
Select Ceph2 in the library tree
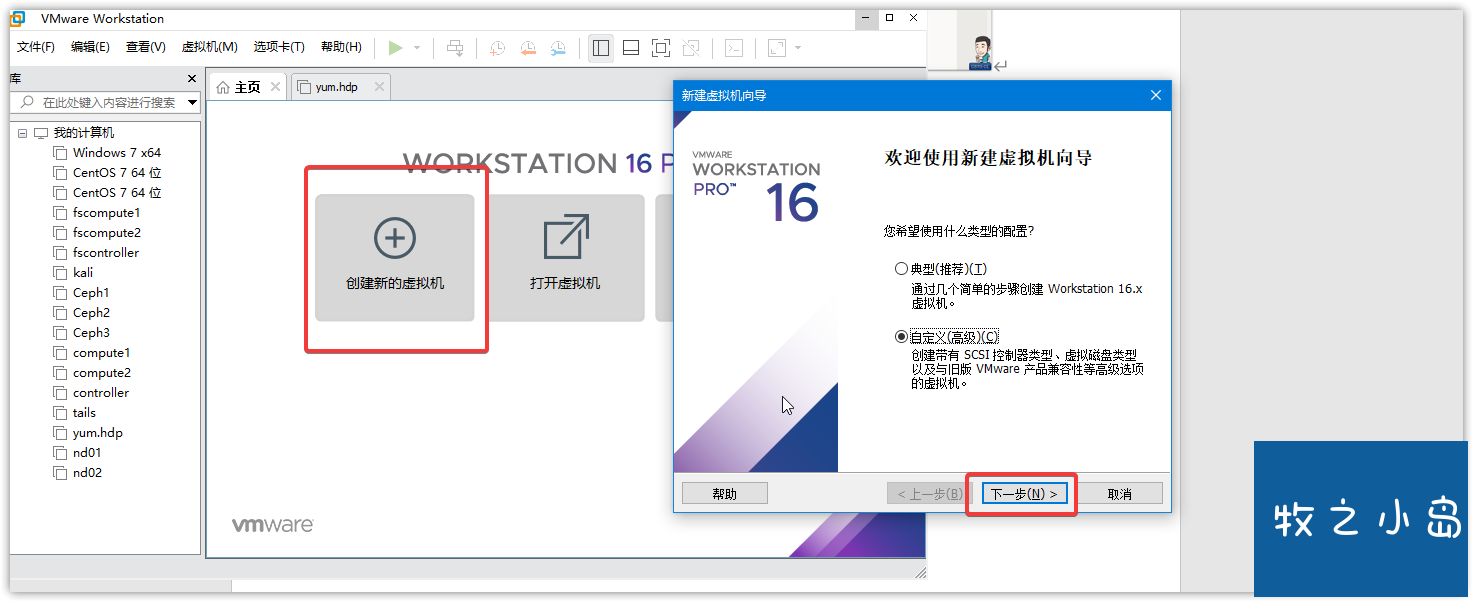click(91, 313)
